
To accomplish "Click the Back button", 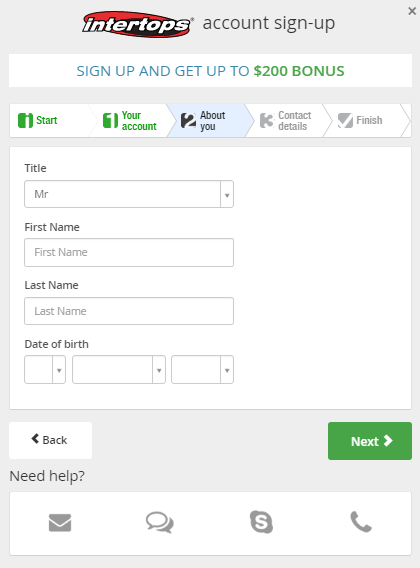I will point(50,440).
